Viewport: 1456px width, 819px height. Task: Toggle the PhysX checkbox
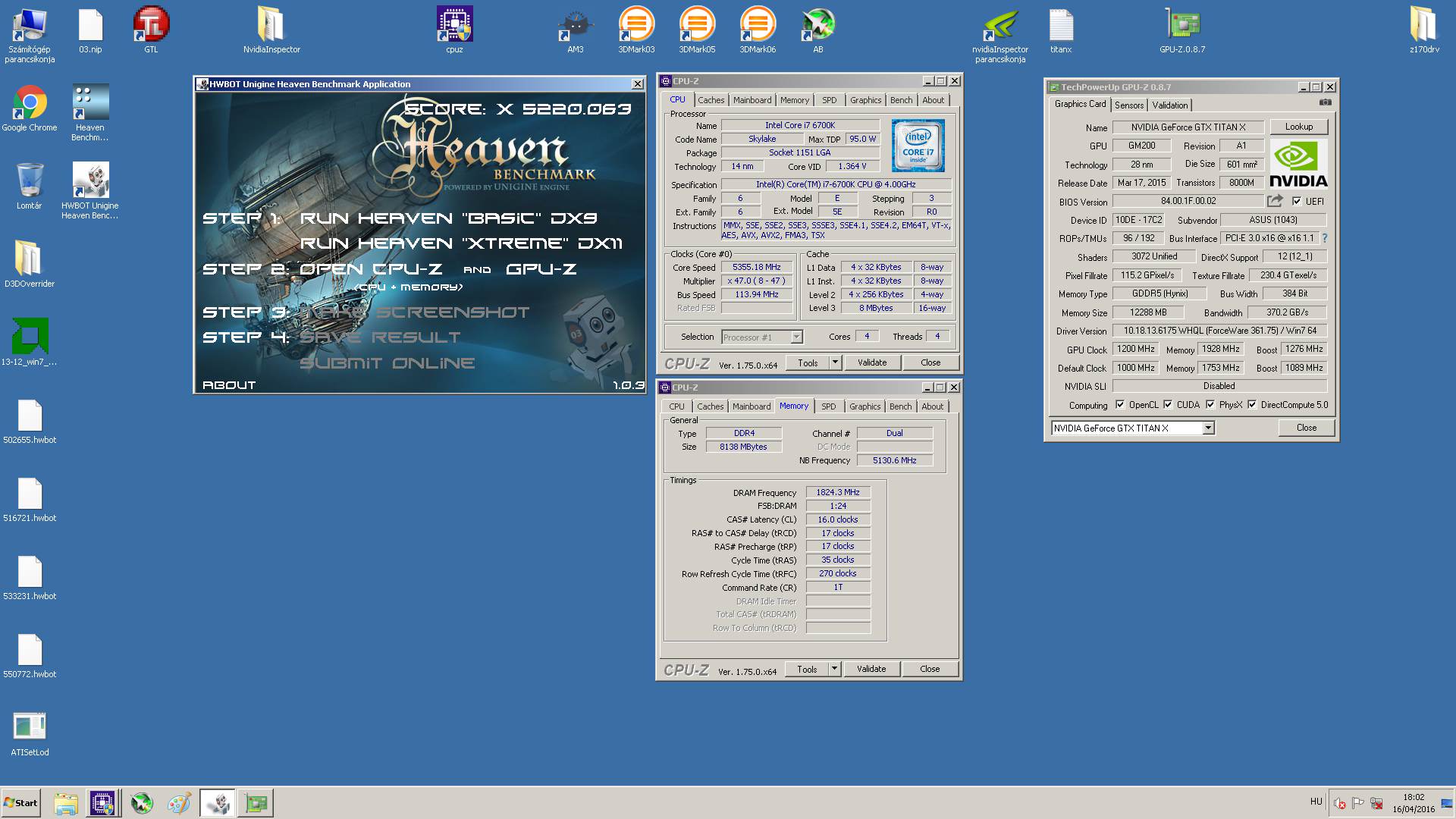tap(1210, 405)
